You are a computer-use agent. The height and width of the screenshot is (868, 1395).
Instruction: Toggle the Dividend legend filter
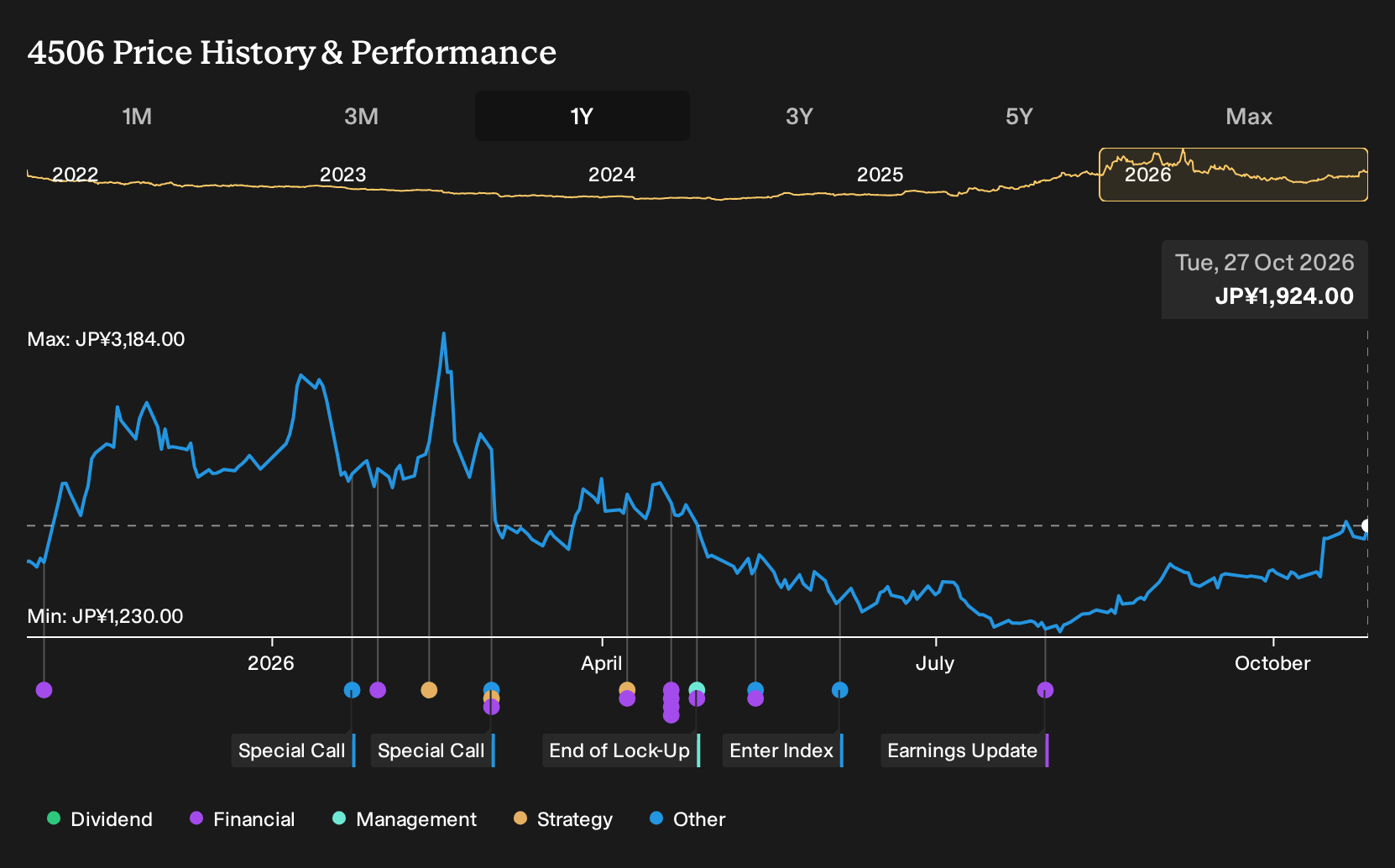100,819
